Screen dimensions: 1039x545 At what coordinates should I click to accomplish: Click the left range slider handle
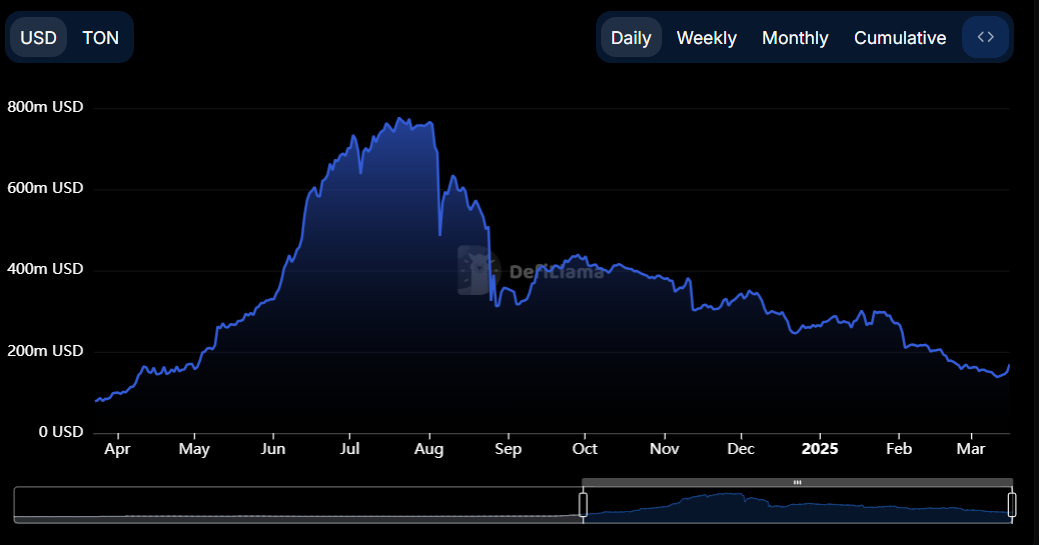(x=583, y=505)
